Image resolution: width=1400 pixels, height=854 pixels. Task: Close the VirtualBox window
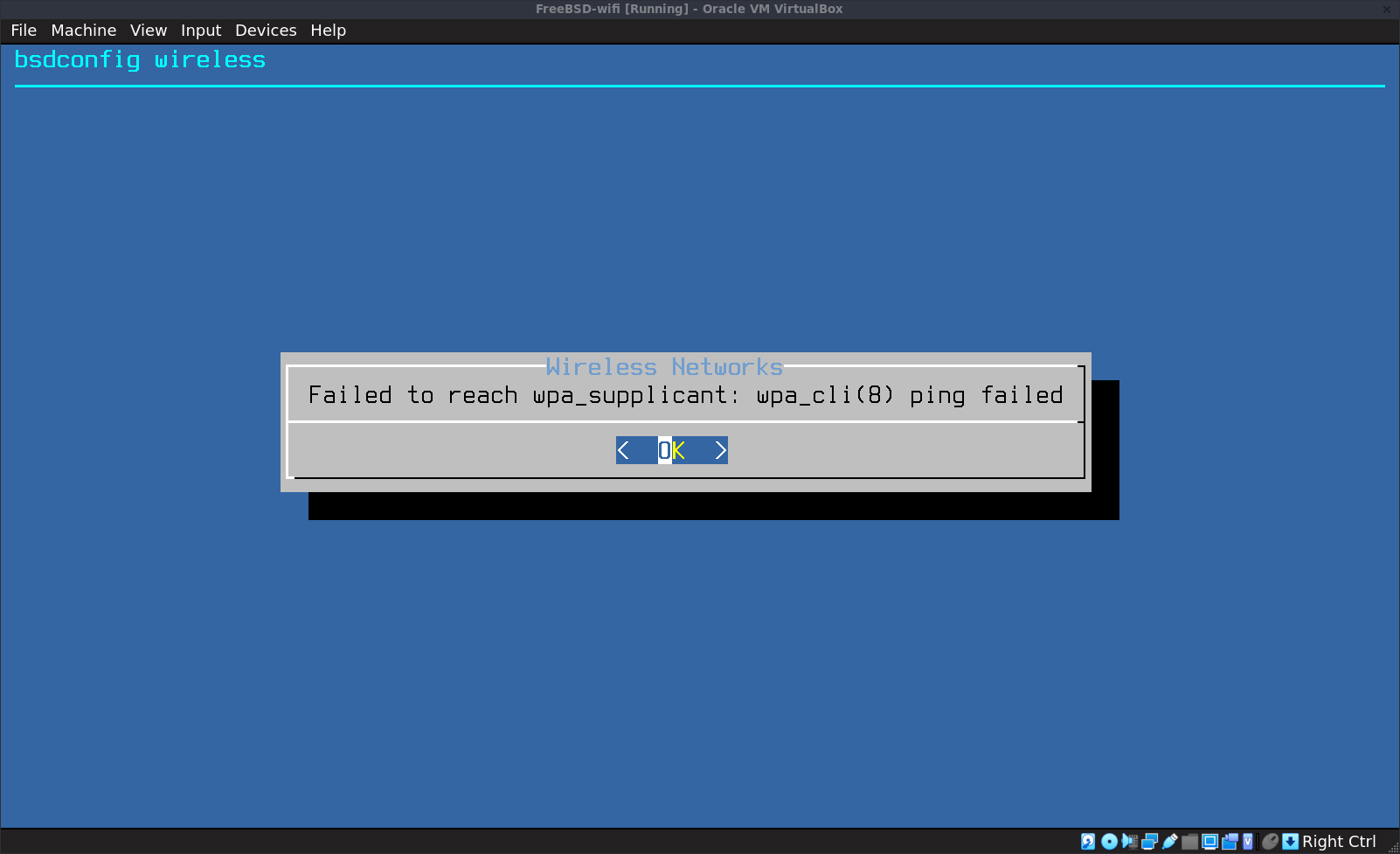click(1386, 9)
